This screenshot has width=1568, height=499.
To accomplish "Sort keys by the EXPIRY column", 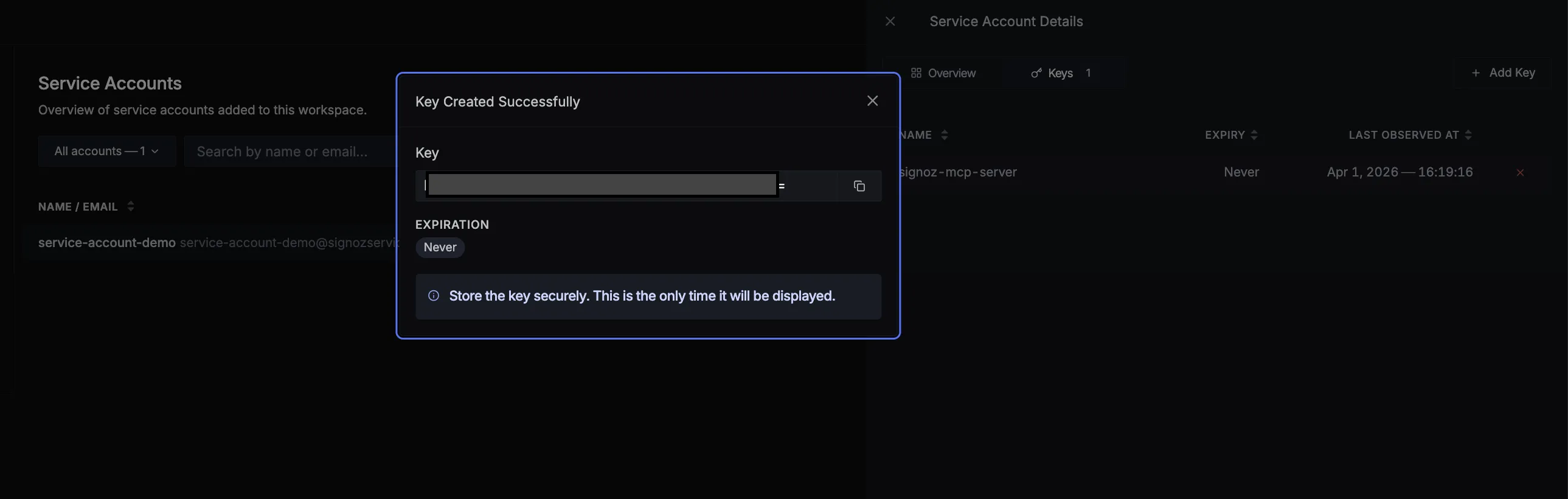I will click(1254, 135).
